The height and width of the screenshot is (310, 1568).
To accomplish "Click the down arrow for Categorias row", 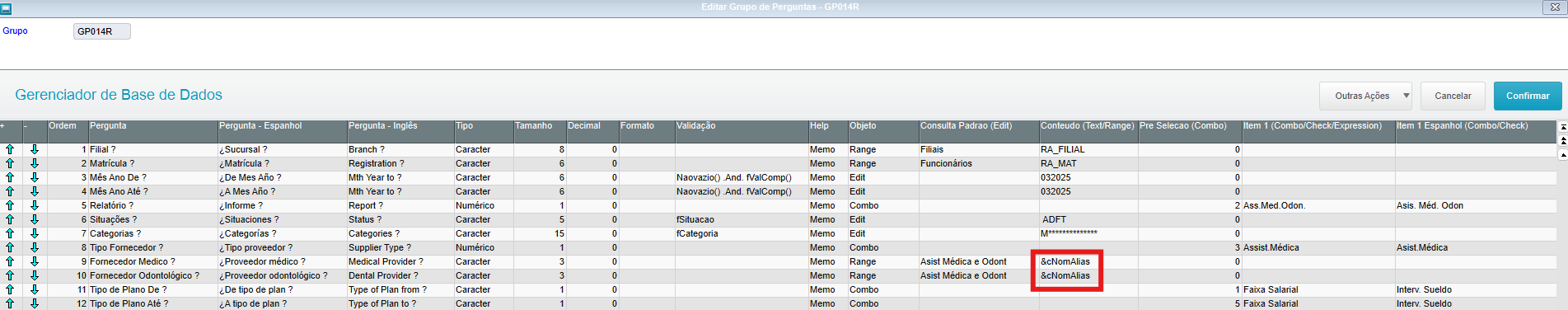I will point(35,234).
